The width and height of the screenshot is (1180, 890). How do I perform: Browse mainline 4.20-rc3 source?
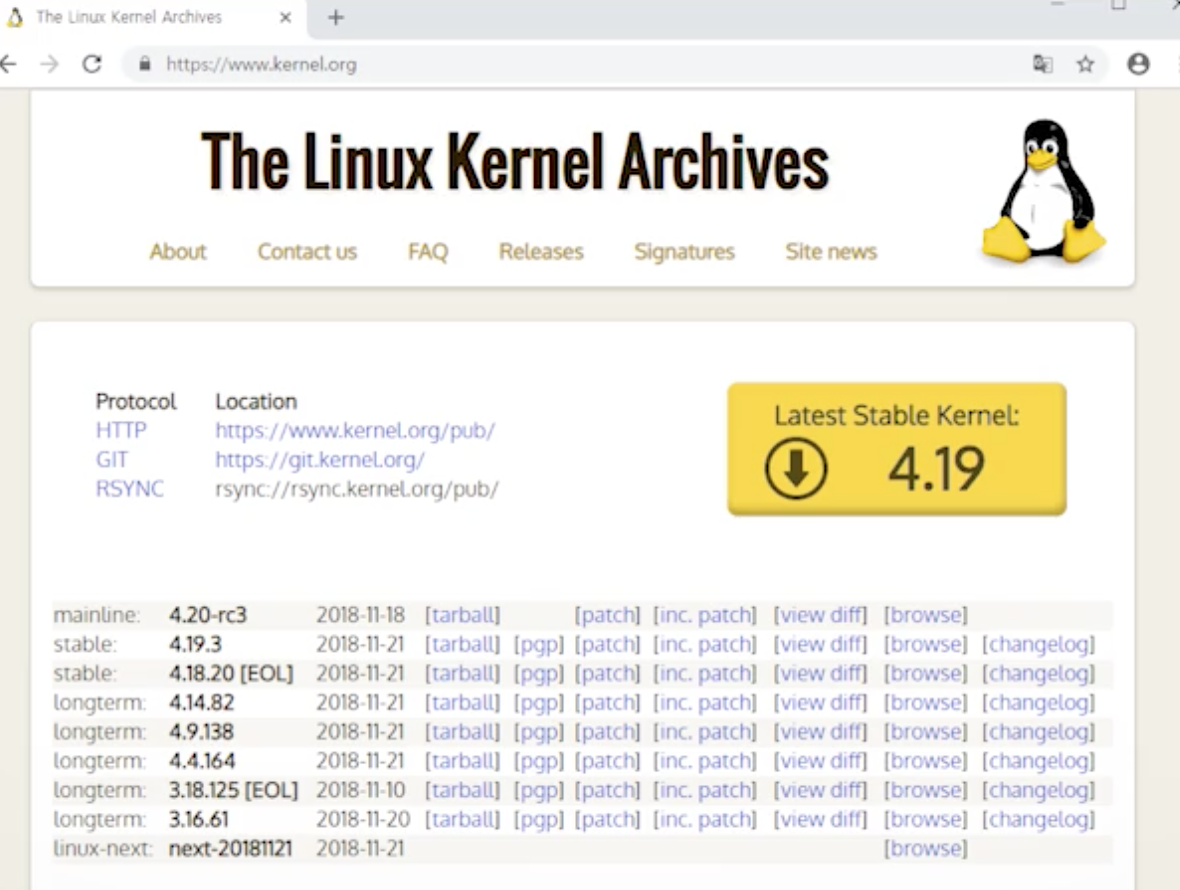[x=926, y=615]
